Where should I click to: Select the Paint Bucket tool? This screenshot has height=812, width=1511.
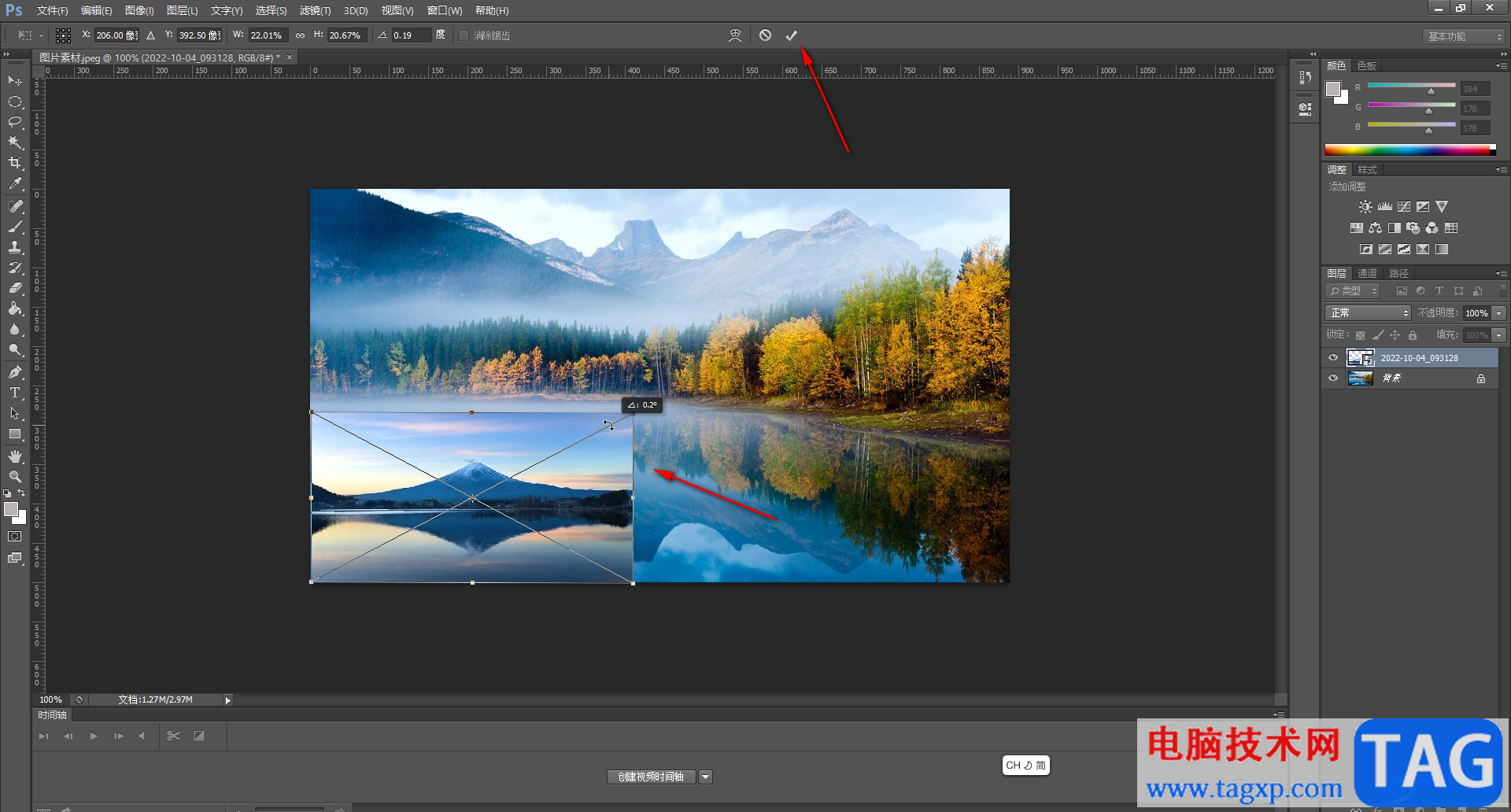click(x=15, y=308)
